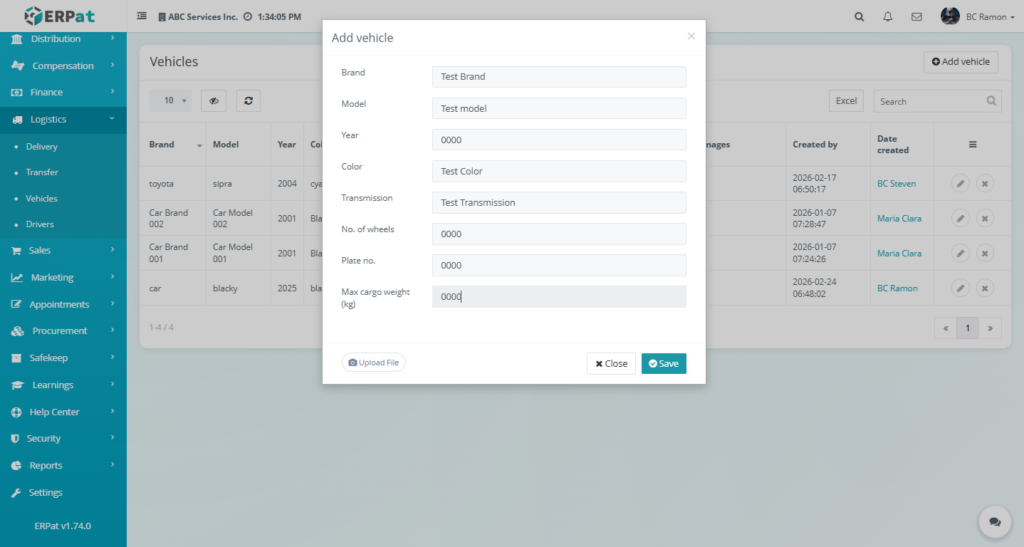Save the new vehicle
Image resolution: width=1024 pixels, height=547 pixels.
(664, 364)
